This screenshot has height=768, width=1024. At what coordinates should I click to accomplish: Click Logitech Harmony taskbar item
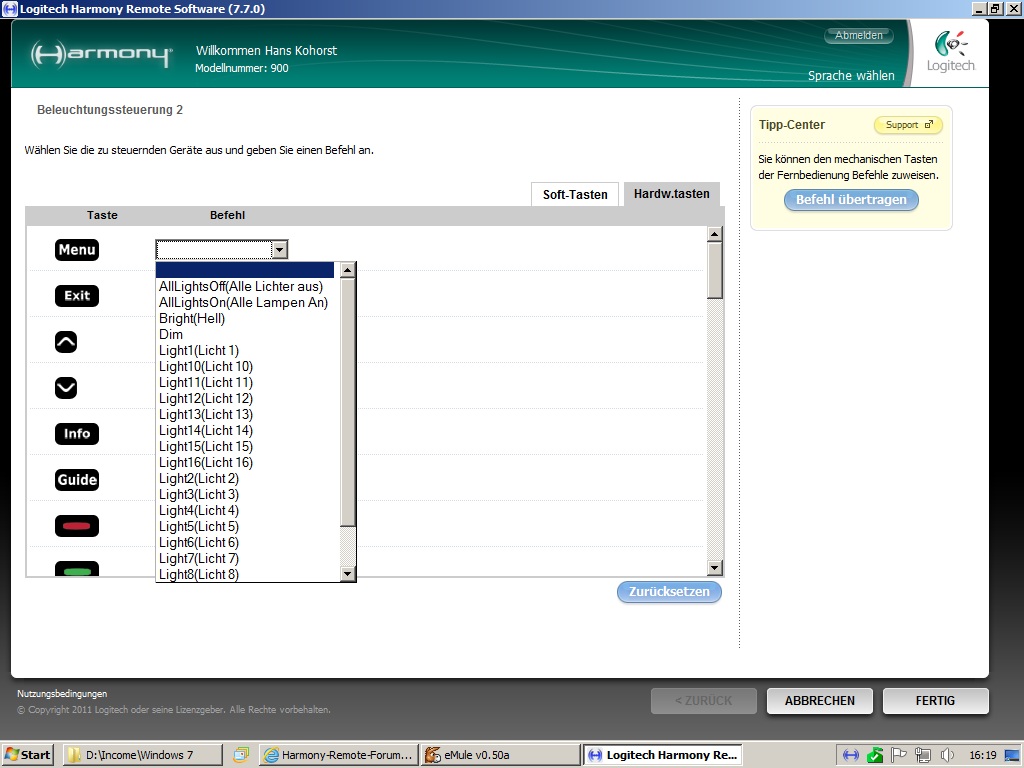point(663,755)
